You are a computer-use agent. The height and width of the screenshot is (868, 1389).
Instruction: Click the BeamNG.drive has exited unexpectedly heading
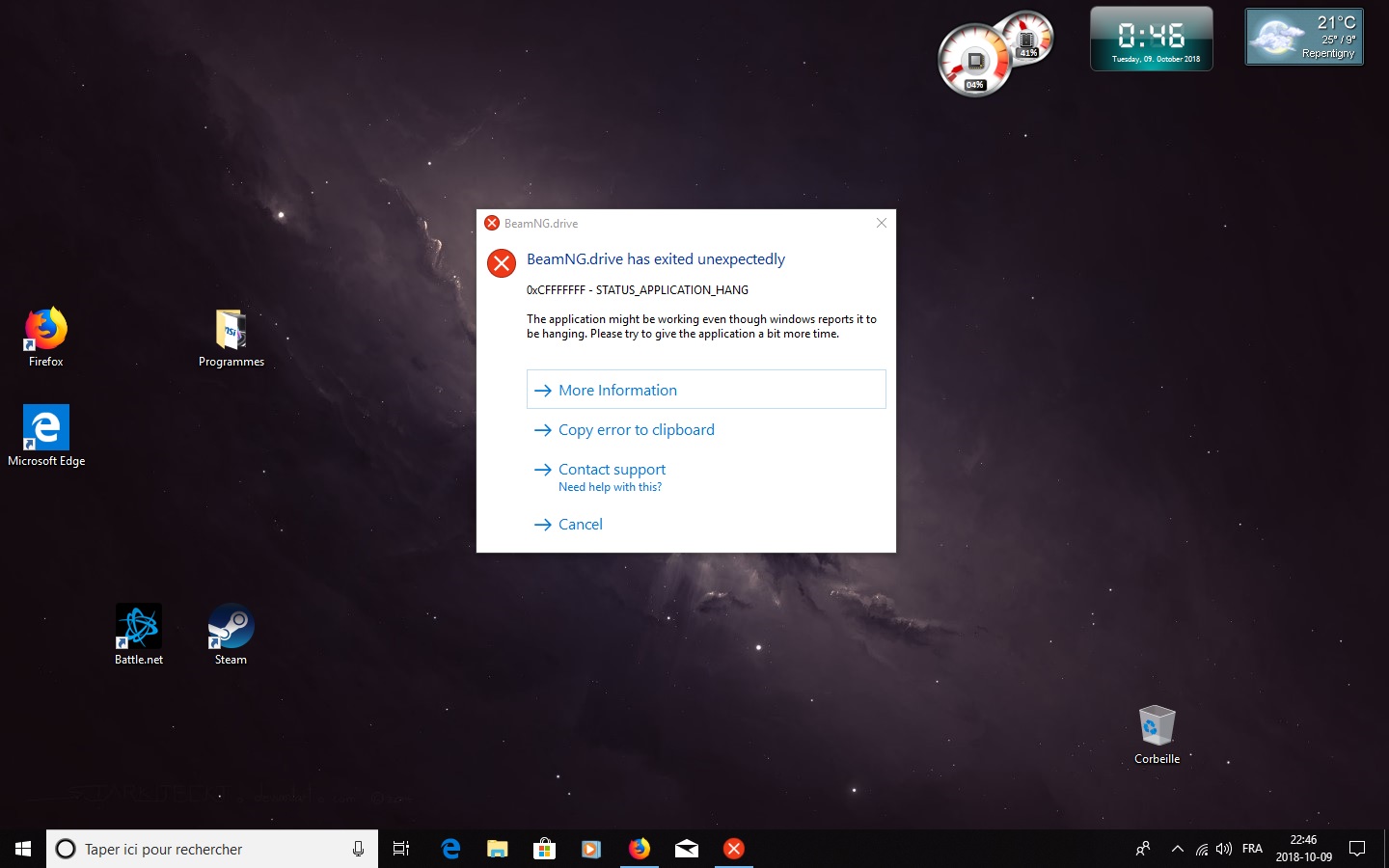[656, 259]
